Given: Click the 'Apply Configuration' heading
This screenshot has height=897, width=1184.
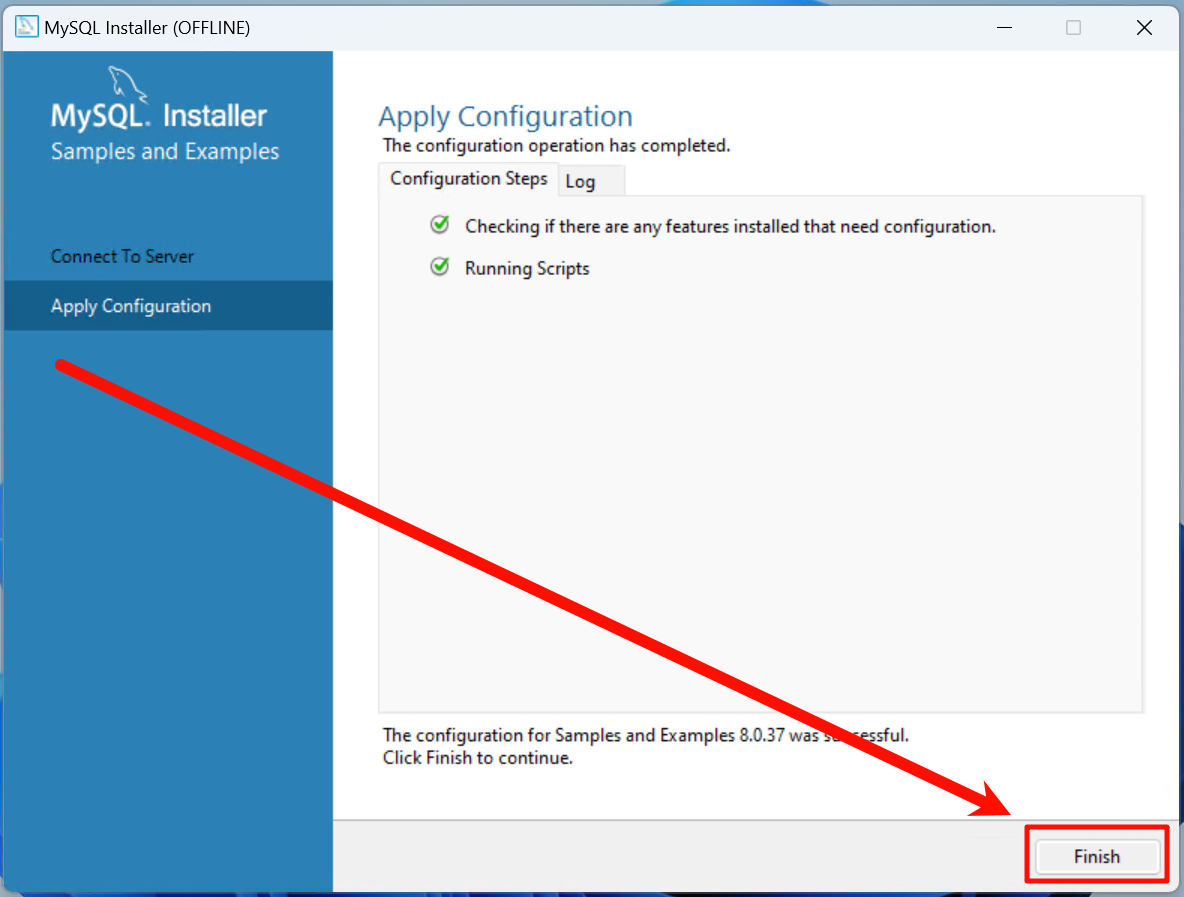Looking at the screenshot, I should pos(505,116).
